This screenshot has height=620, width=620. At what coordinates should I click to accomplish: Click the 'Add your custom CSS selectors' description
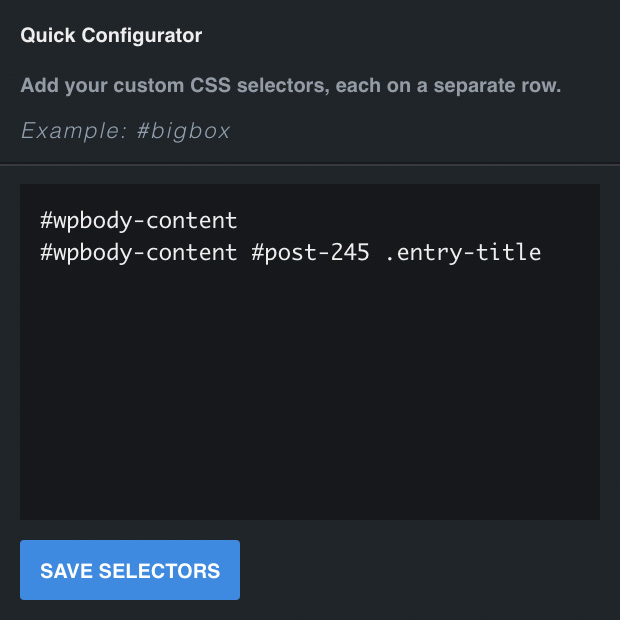click(291, 85)
